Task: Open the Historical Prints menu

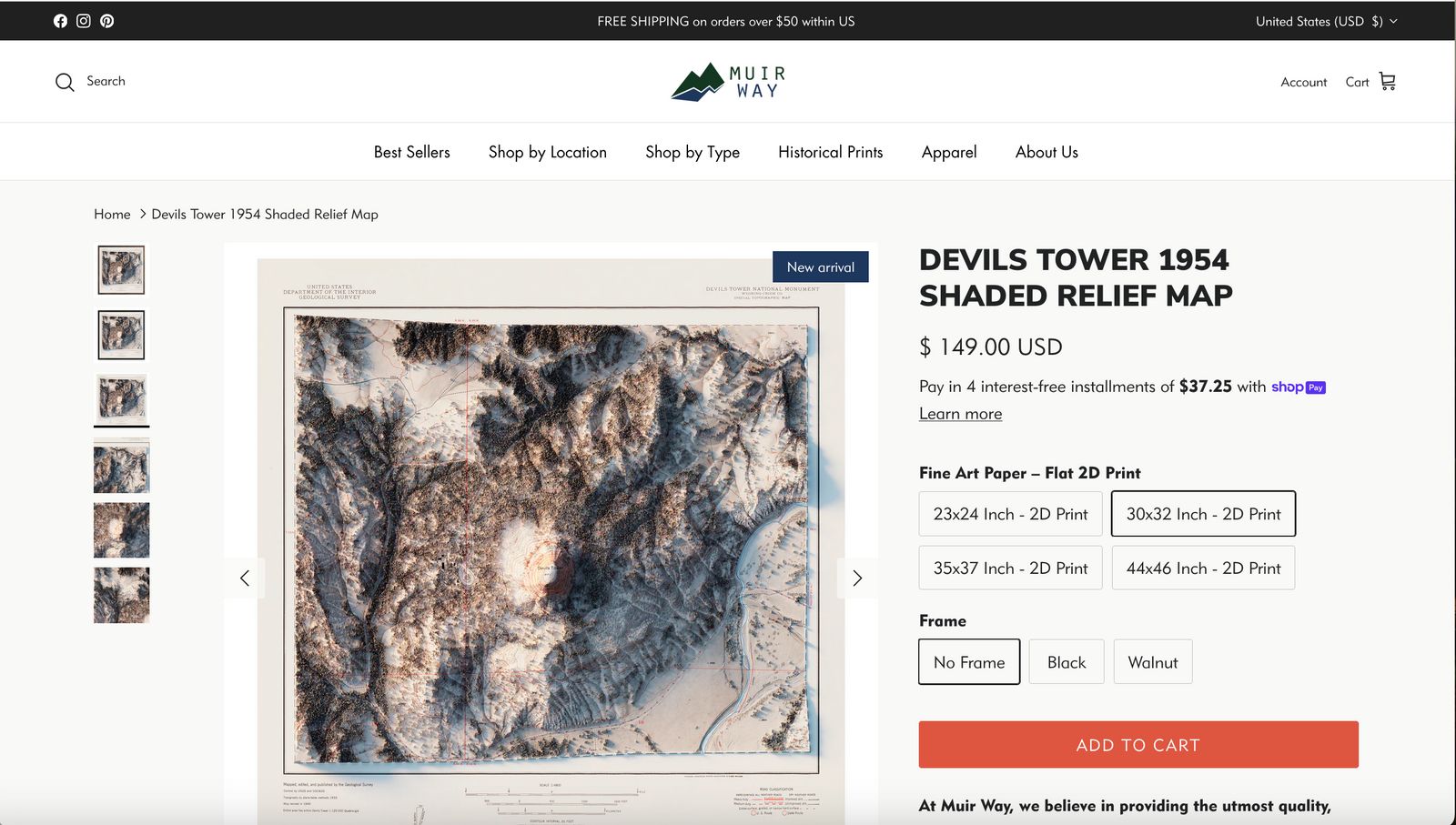Action: tap(831, 152)
